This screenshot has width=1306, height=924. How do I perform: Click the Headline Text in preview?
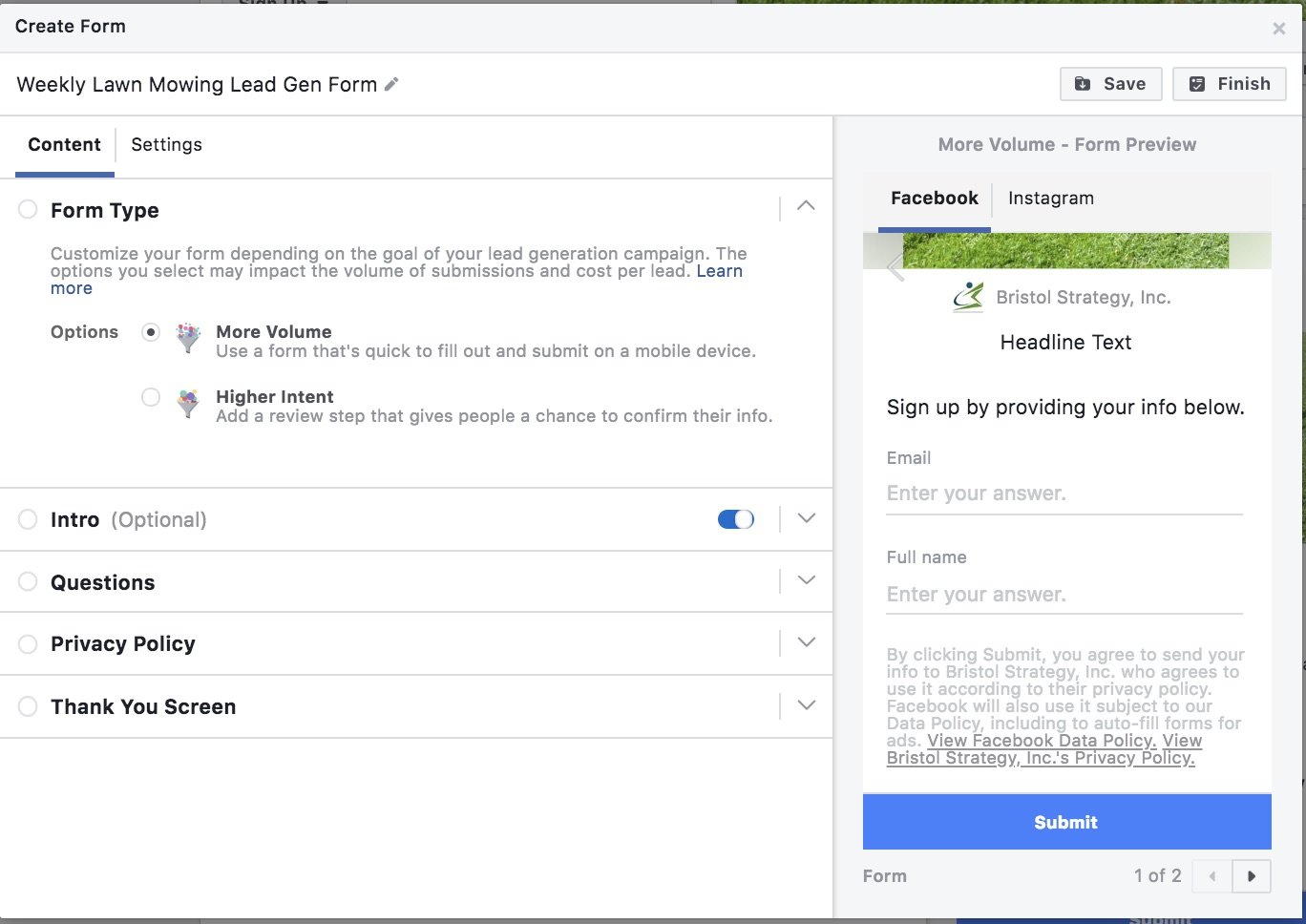[x=1065, y=343]
